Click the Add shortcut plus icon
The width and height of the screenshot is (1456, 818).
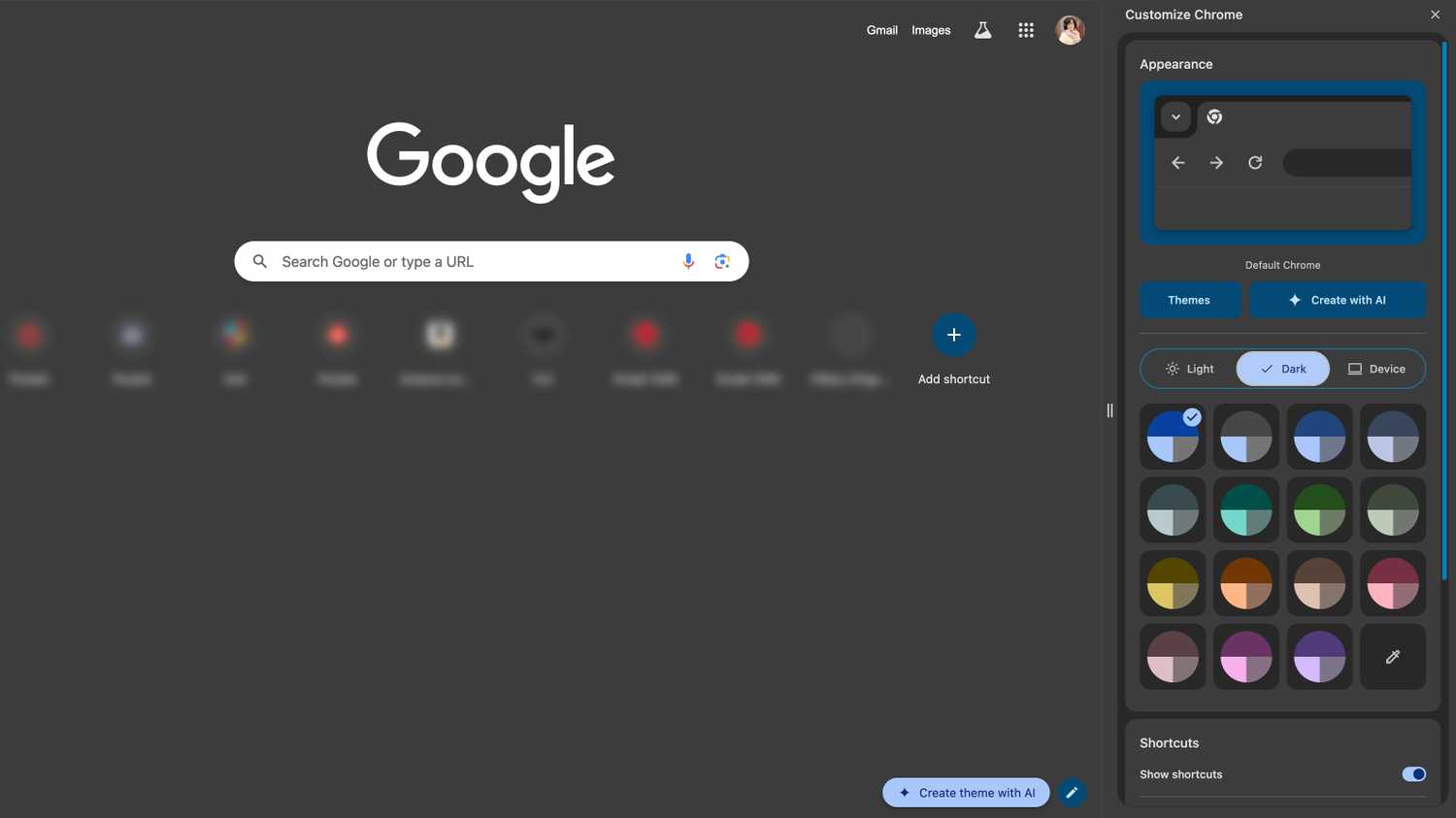(x=953, y=335)
